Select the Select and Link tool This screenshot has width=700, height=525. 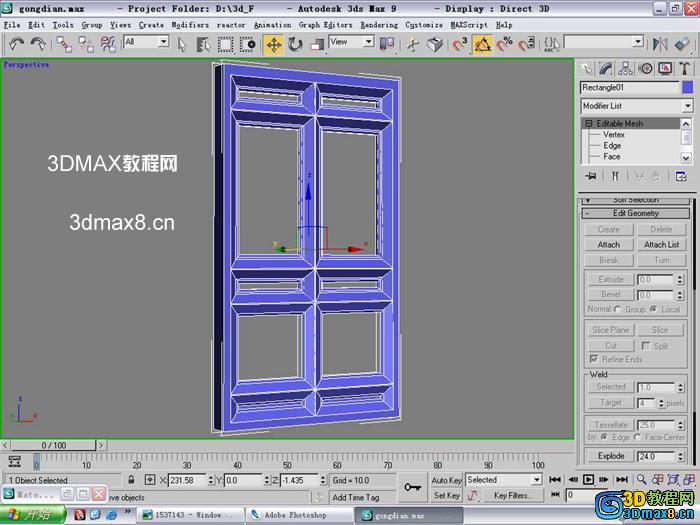pos(64,44)
